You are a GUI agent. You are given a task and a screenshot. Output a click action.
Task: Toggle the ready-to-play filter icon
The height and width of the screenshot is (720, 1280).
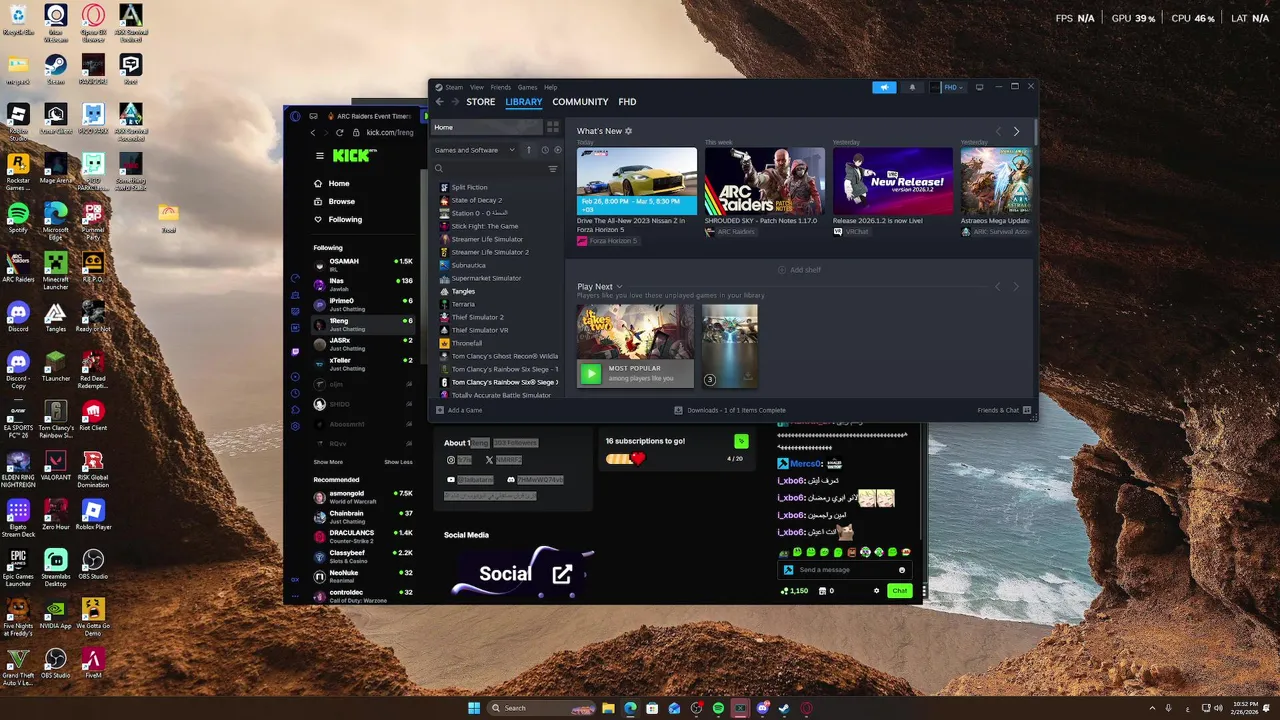(558, 150)
